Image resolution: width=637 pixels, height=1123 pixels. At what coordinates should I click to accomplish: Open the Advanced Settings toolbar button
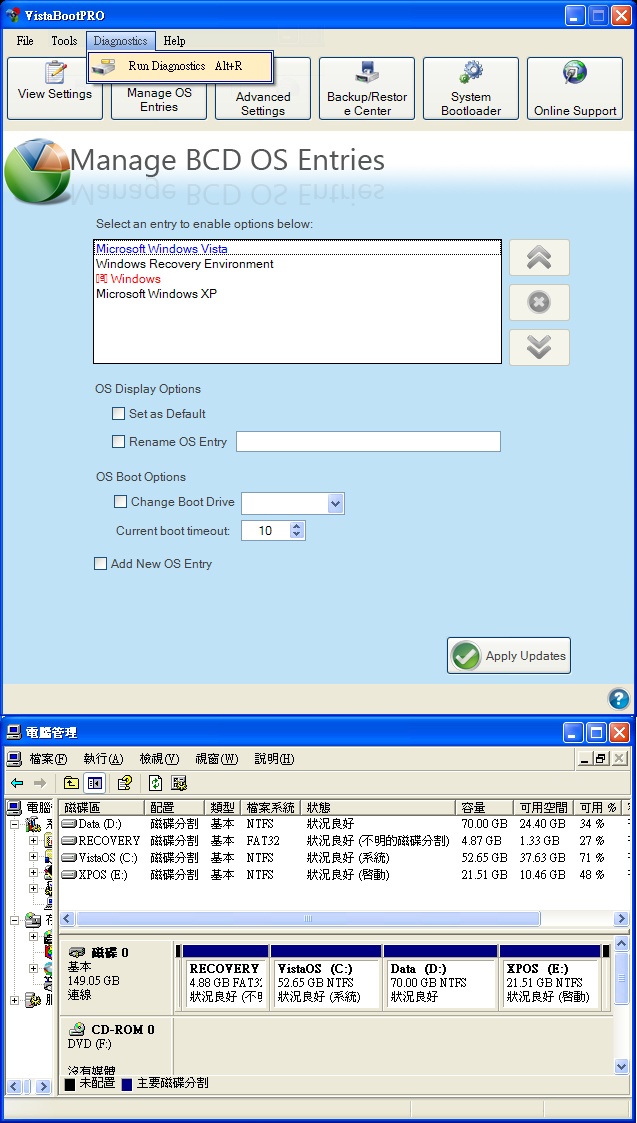pyautogui.click(x=263, y=89)
